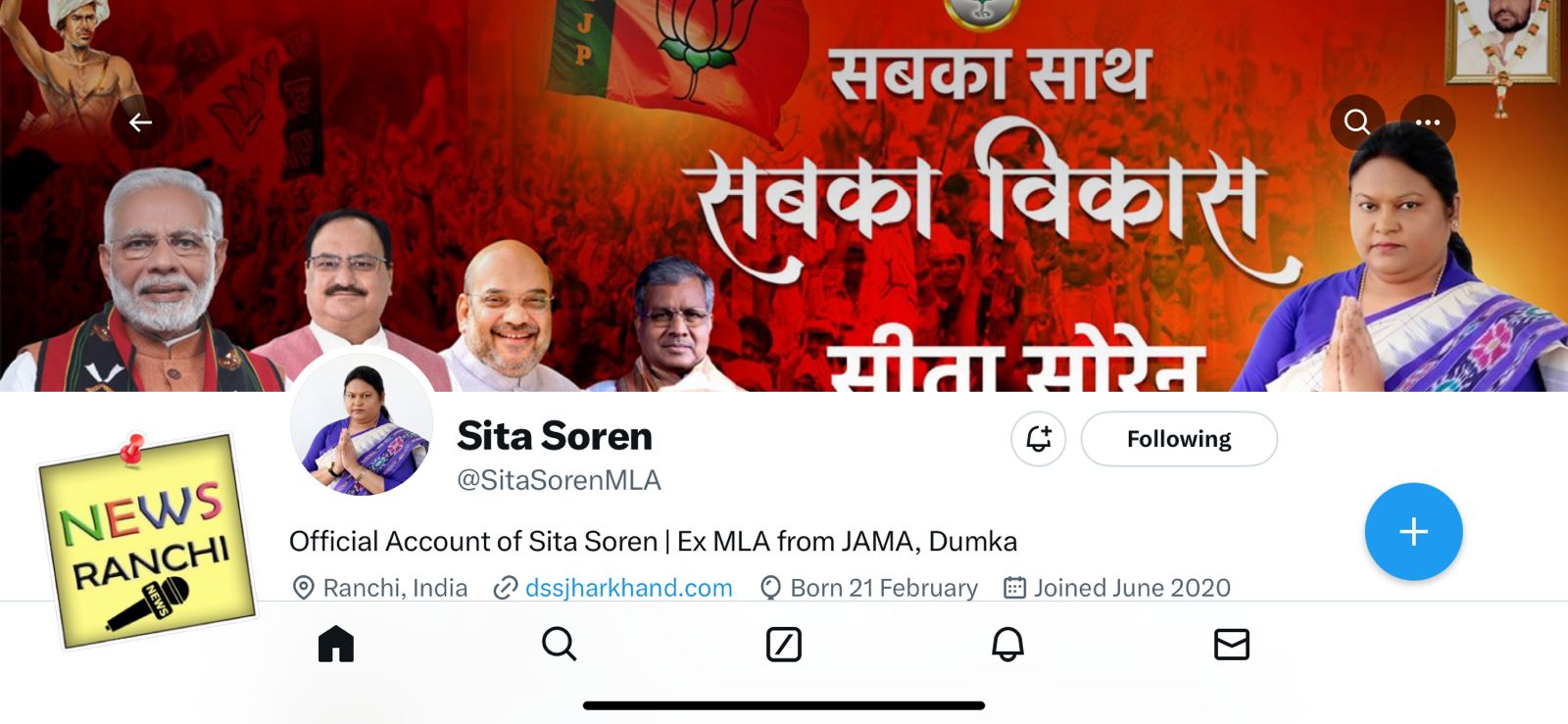Tap the News Ranchi sticker logo
1568x724 pixels.
(x=147, y=541)
